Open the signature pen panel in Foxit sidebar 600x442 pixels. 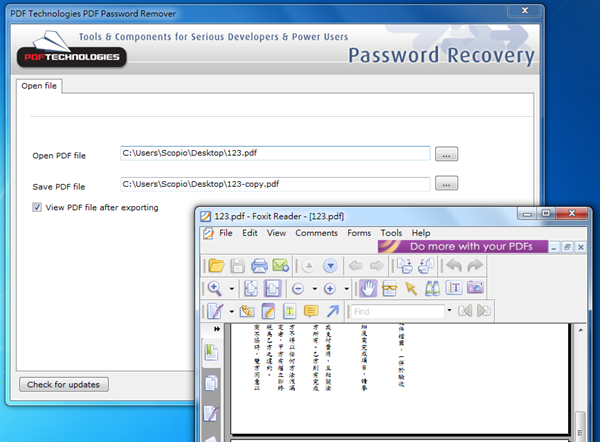(211, 414)
